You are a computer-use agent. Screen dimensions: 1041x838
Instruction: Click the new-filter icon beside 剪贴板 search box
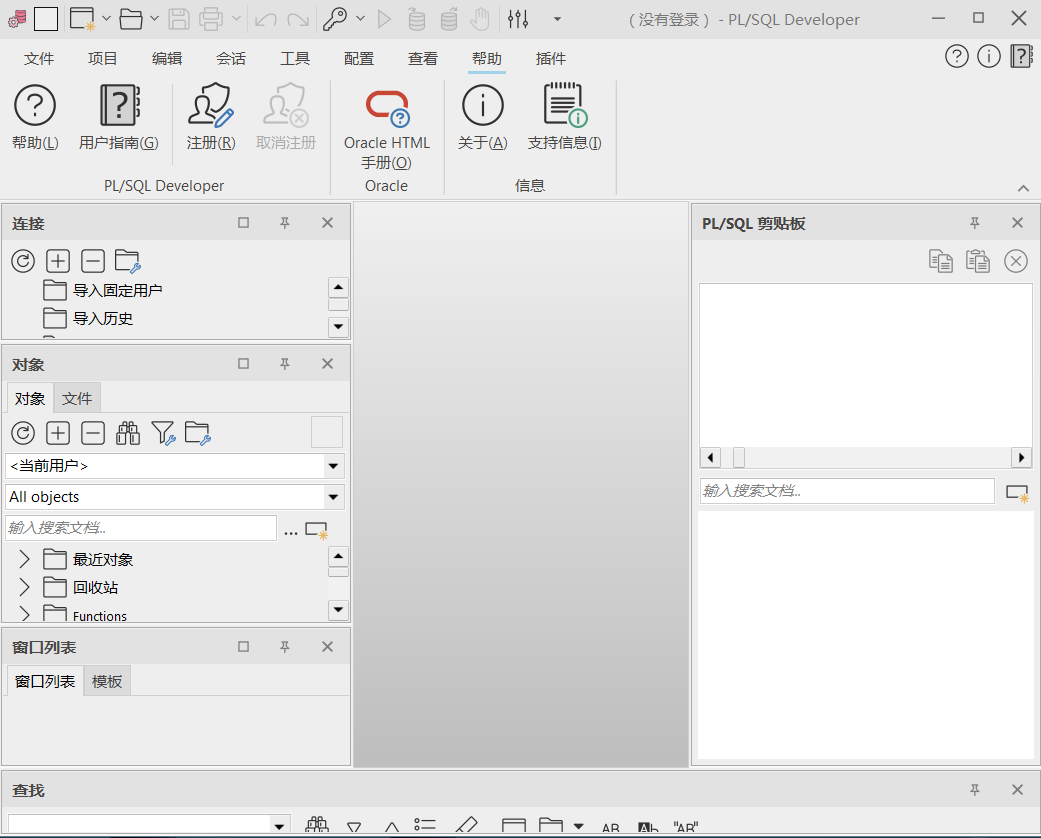click(x=1017, y=493)
